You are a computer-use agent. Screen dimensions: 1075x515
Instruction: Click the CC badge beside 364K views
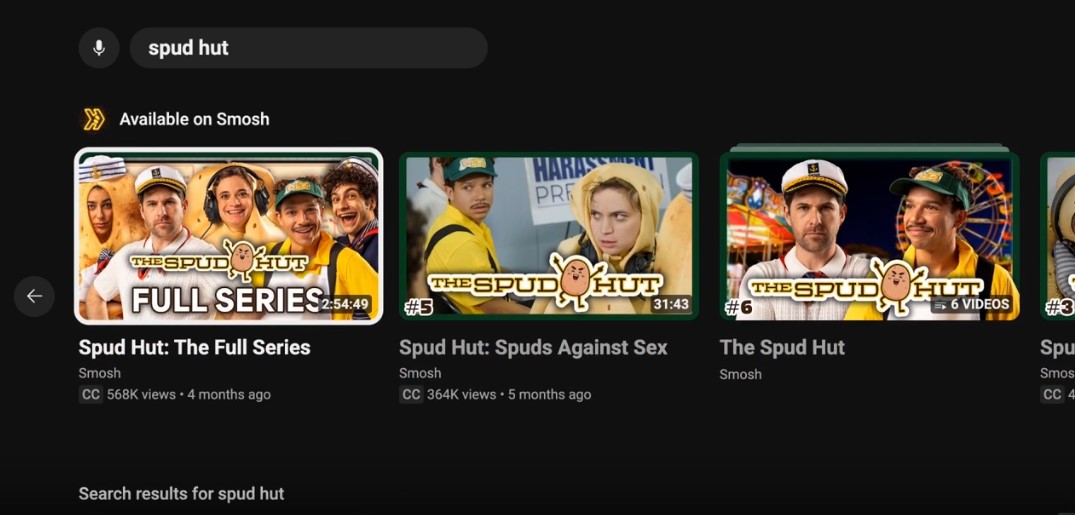(x=411, y=394)
